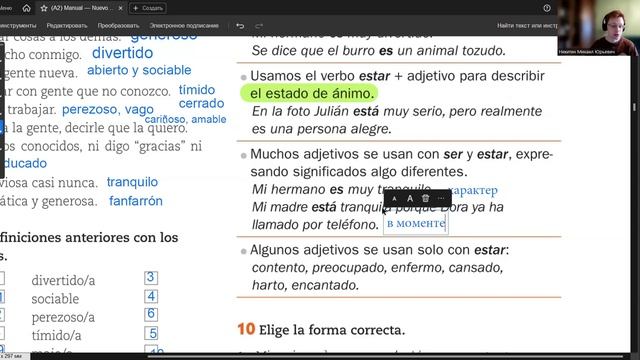The image size is (640, 360).
Task: Select the 'perezoso, vago' annotation
Action: [108, 109]
